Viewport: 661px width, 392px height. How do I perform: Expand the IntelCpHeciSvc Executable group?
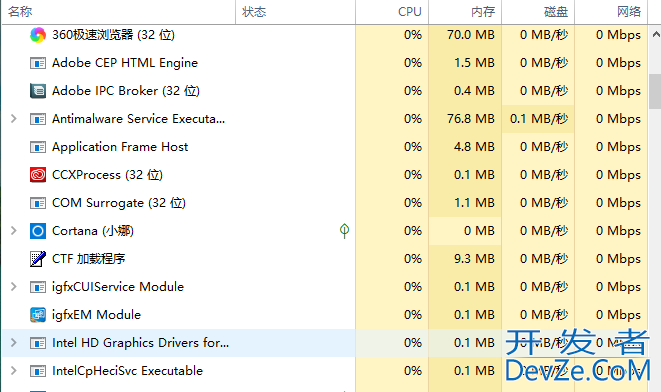13,371
